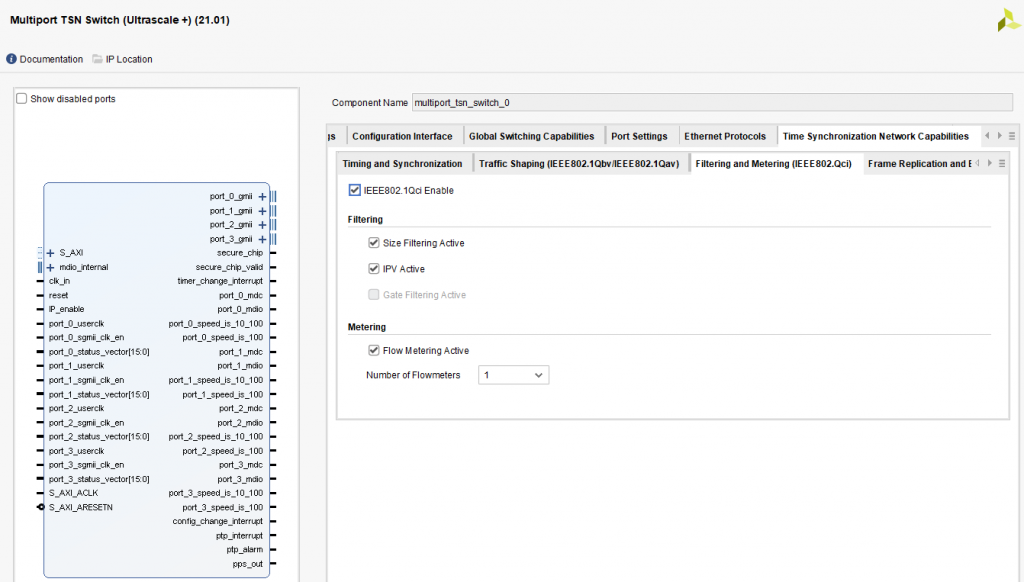
Task: Uncheck the IEEE802.1Qci Enable checkbox
Action: point(354,190)
